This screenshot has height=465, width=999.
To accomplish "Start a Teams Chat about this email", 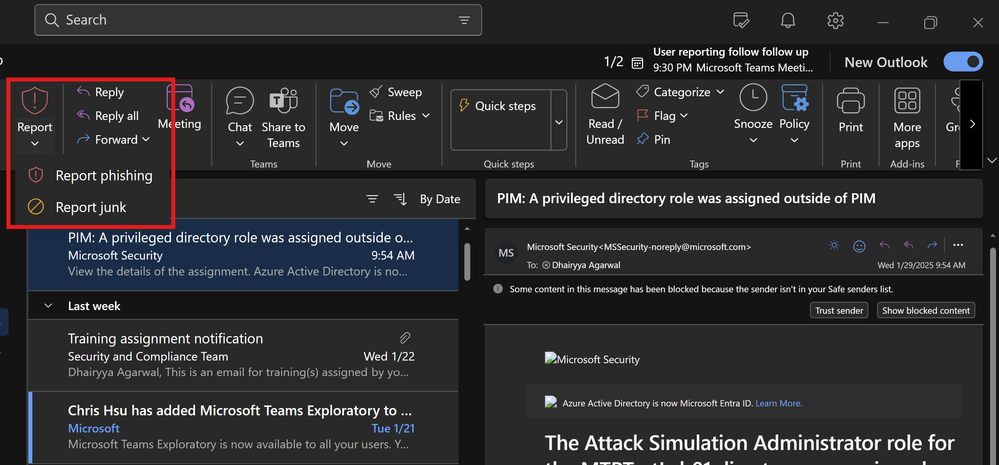I will 240,110.
